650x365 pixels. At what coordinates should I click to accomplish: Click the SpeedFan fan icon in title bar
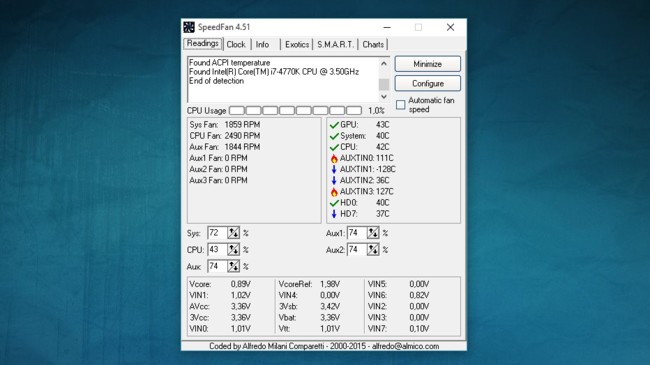[x=189, y=27]
